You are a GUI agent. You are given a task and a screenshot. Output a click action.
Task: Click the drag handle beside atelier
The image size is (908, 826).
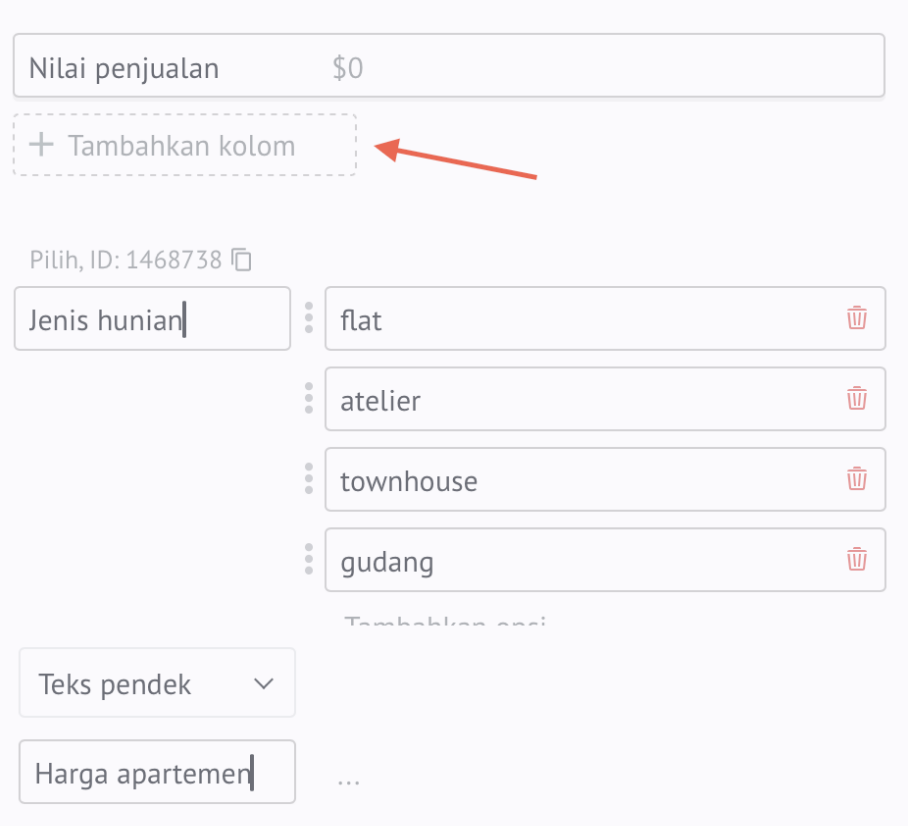[x=309, y=399]
